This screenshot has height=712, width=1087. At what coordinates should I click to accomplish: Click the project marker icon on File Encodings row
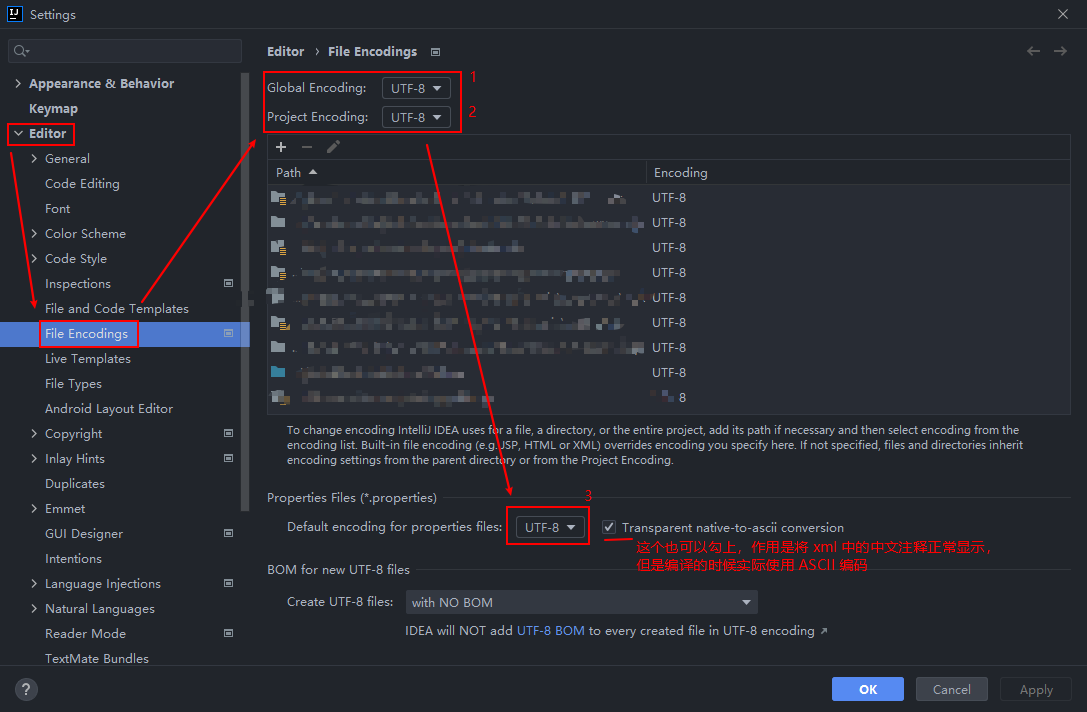click(x=228, y=333)
